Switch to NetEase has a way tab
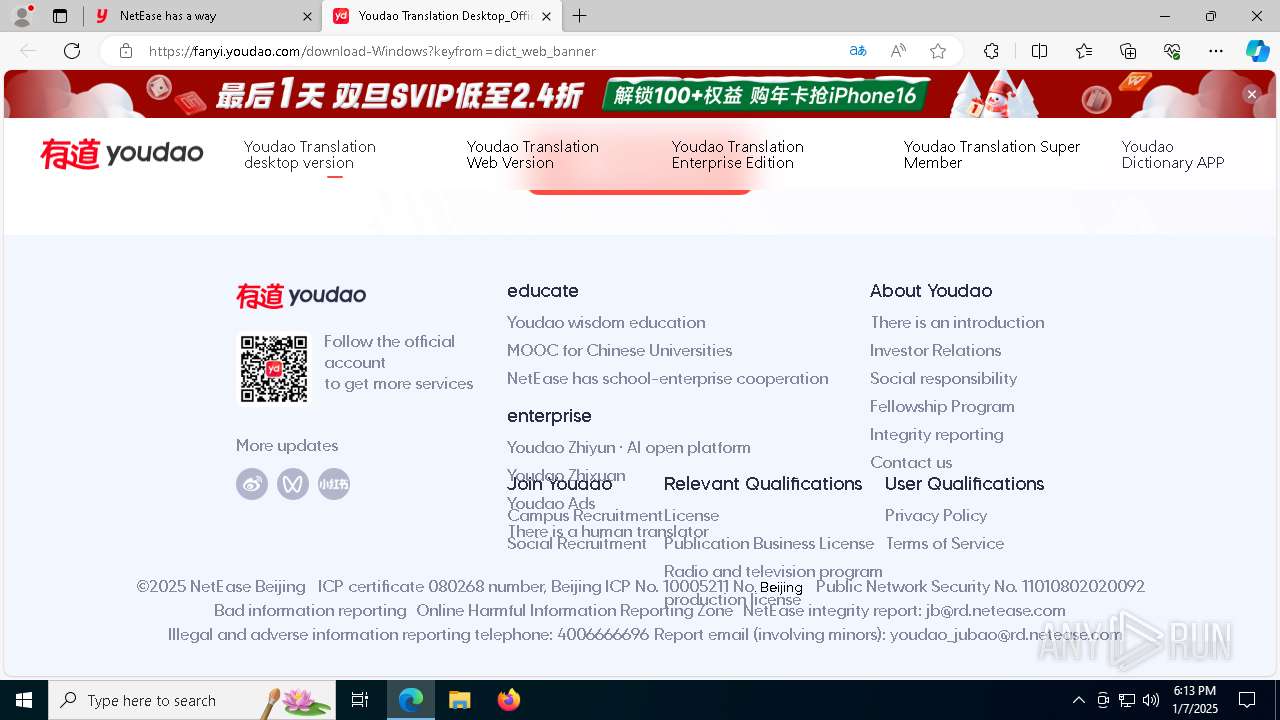The height and width of the screenshot is (720, 1280). click(203, 16)
